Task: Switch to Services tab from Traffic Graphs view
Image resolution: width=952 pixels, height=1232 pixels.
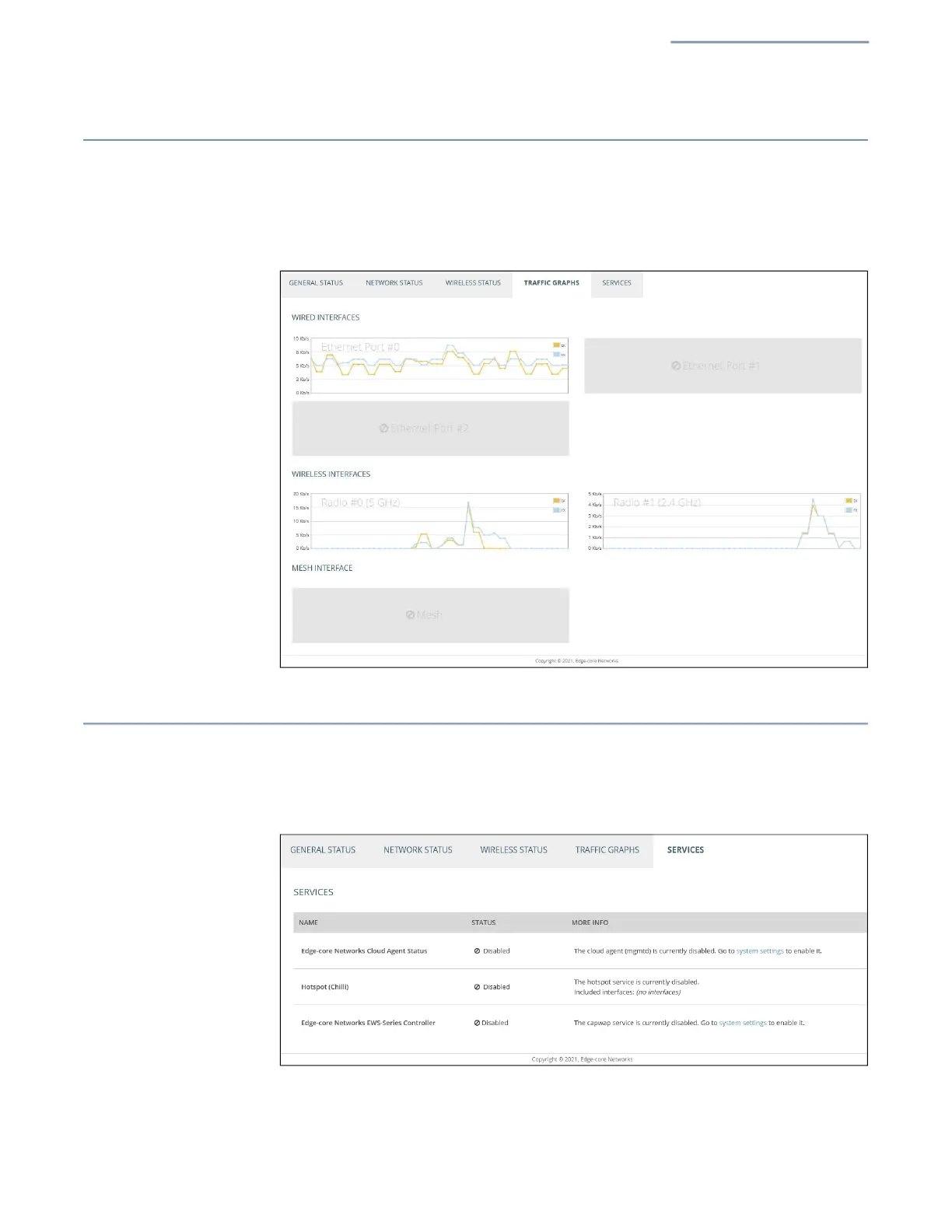Action: (x=617, y=283)
